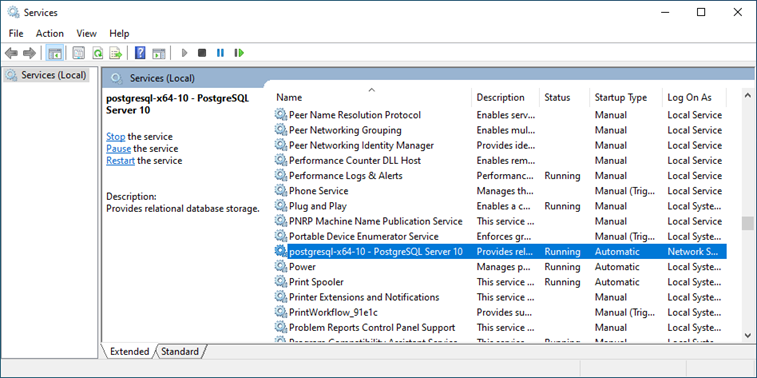Click the Stop the service link
Viewport: 757px width, 378px height.
click(x=115, y=137)
